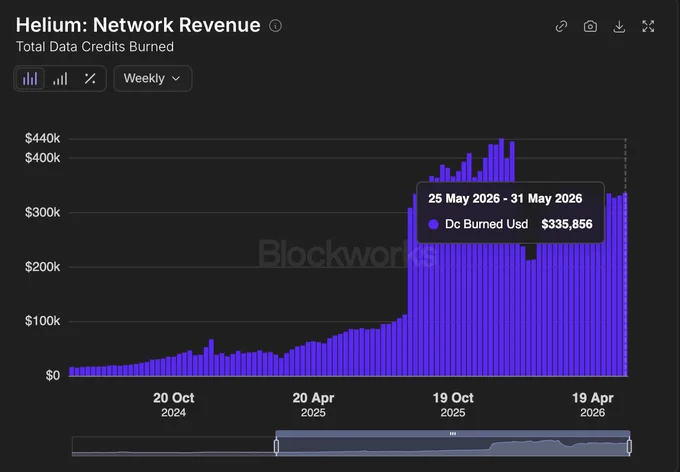Click the 19 Apr 2026 axis label
The width and height of the screenshot is (680, 472).
[592, 404]
